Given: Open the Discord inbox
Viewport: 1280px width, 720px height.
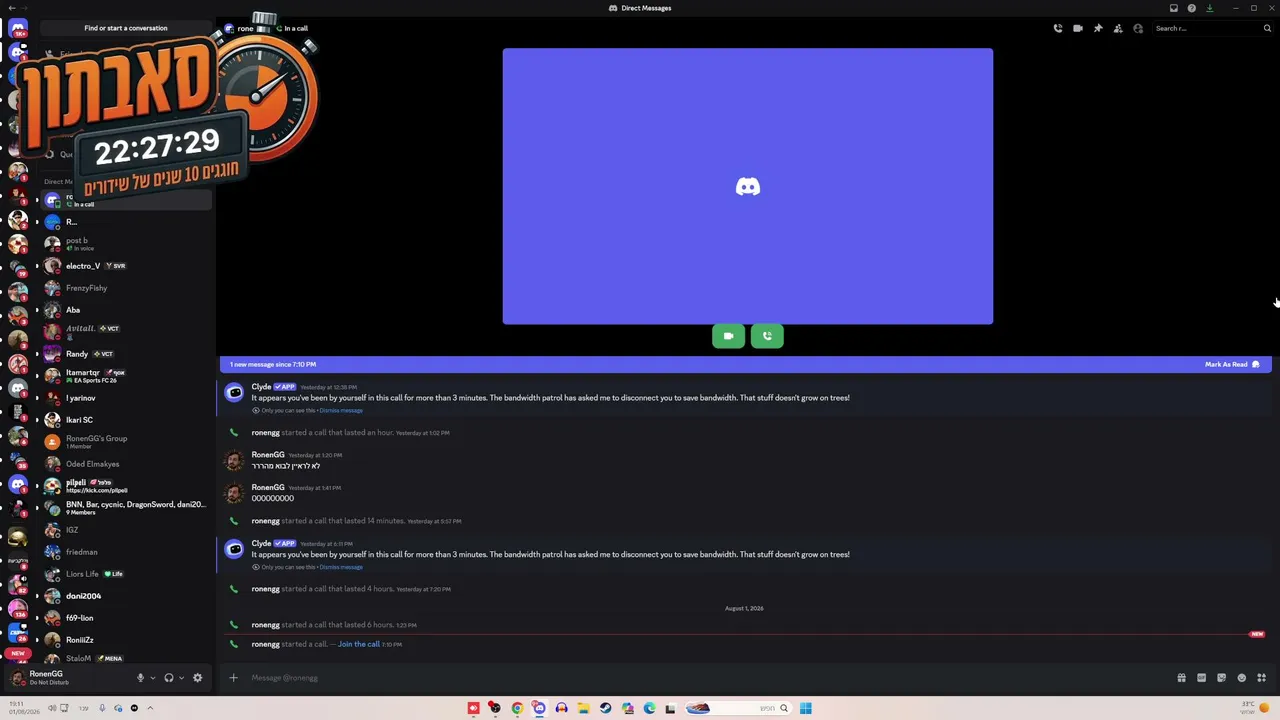Looking at the screenshot, I should tap(1174, 8).
